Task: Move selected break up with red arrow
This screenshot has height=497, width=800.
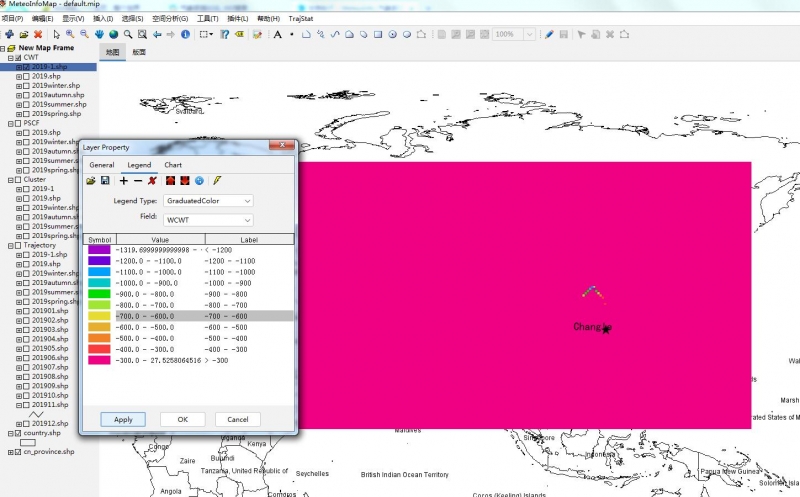Action: (171, 180)
